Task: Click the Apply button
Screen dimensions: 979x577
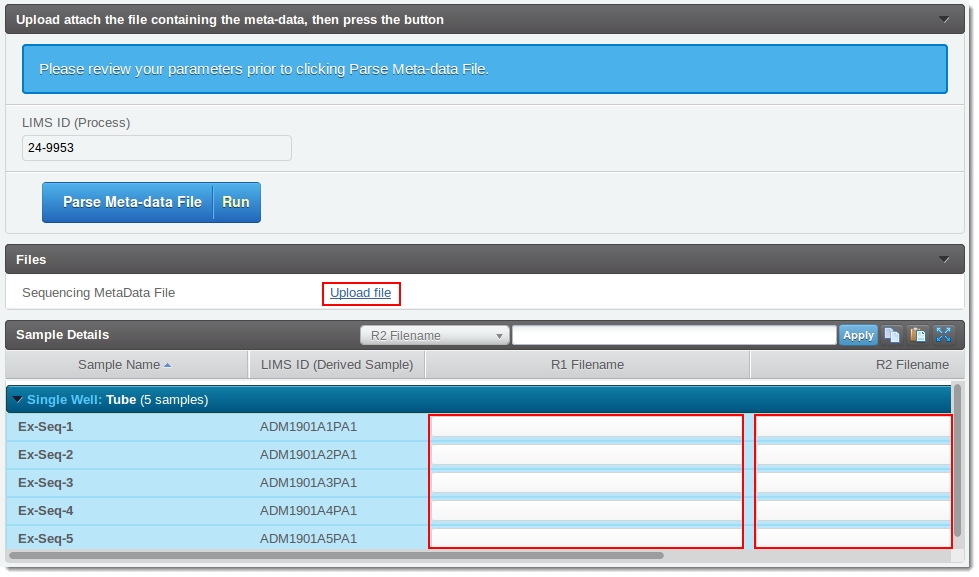Action: 858,335
